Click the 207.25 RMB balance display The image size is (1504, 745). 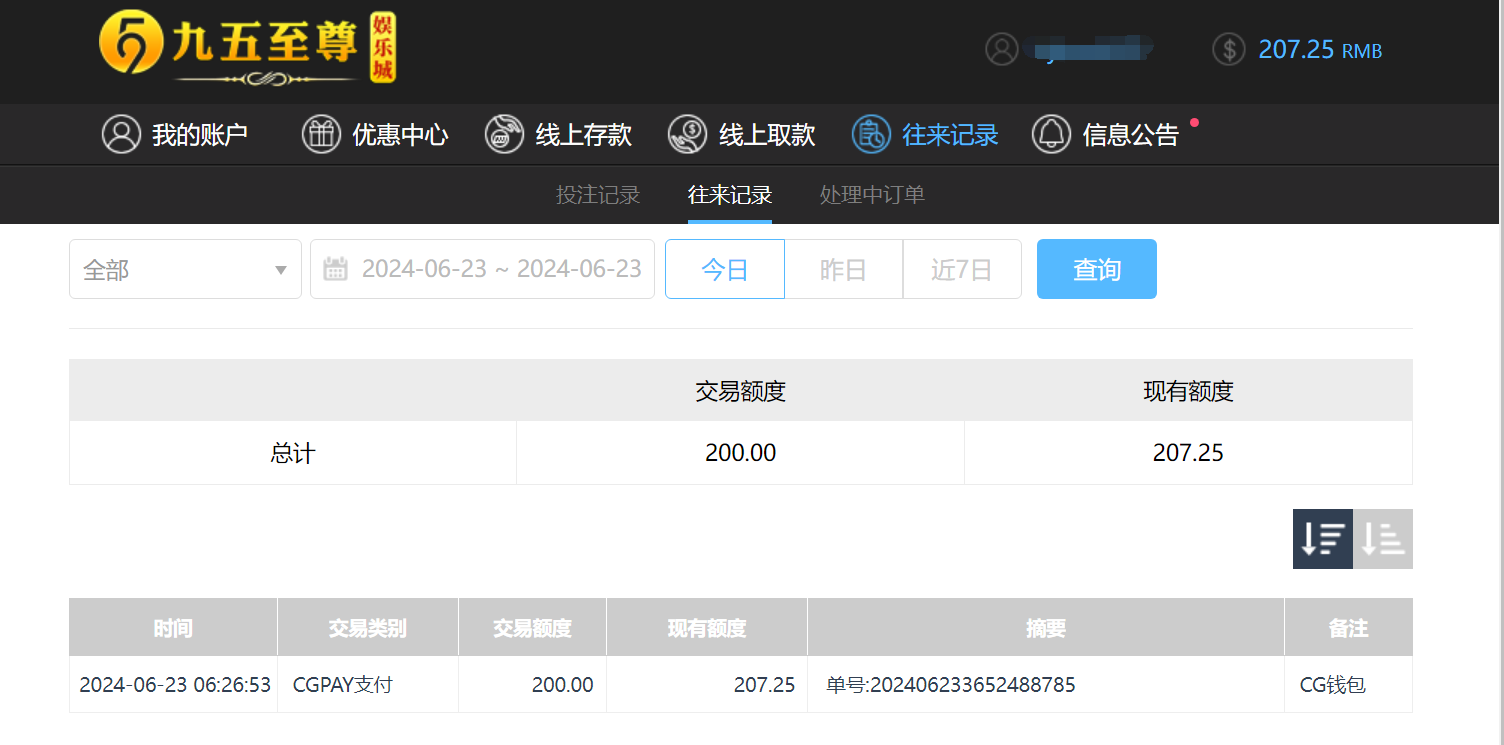[1320, 50]
